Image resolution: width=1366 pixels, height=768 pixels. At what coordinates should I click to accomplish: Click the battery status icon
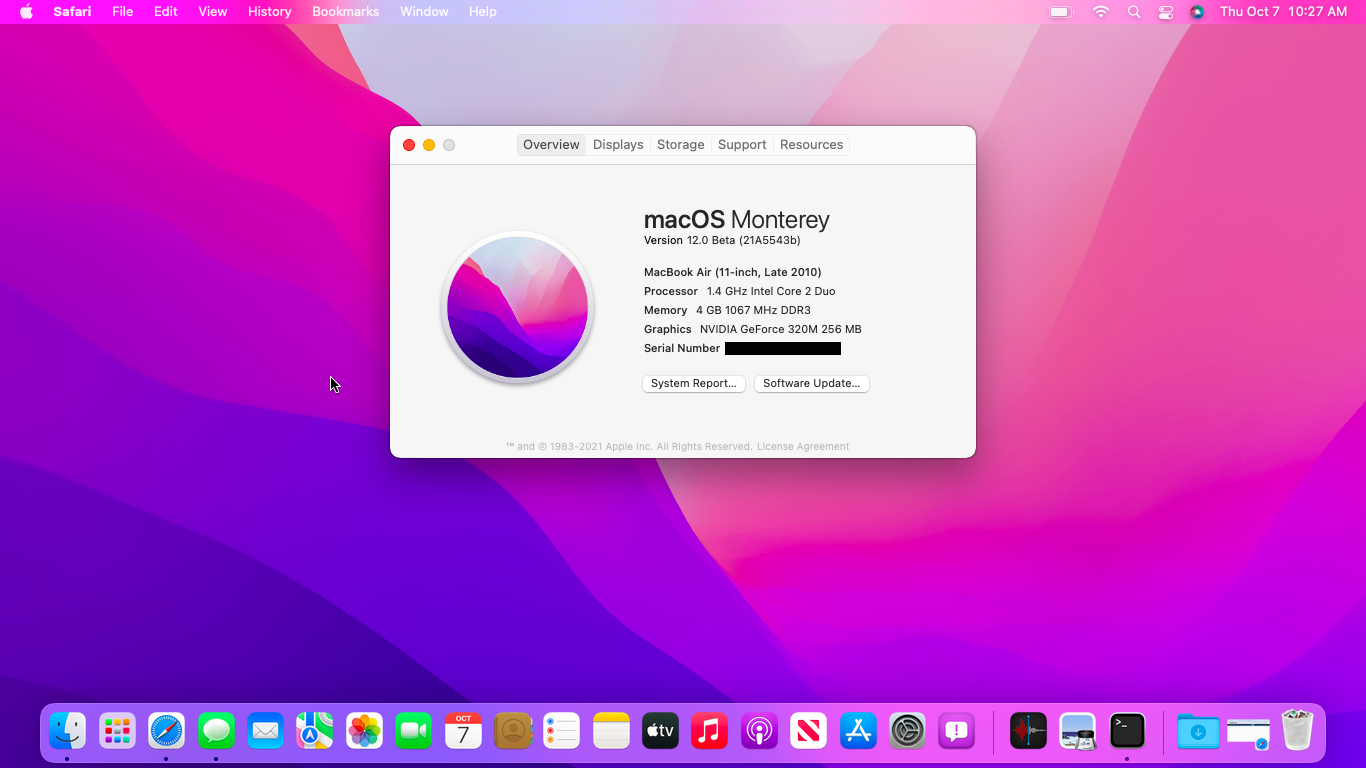click(x=1061, y=12)
